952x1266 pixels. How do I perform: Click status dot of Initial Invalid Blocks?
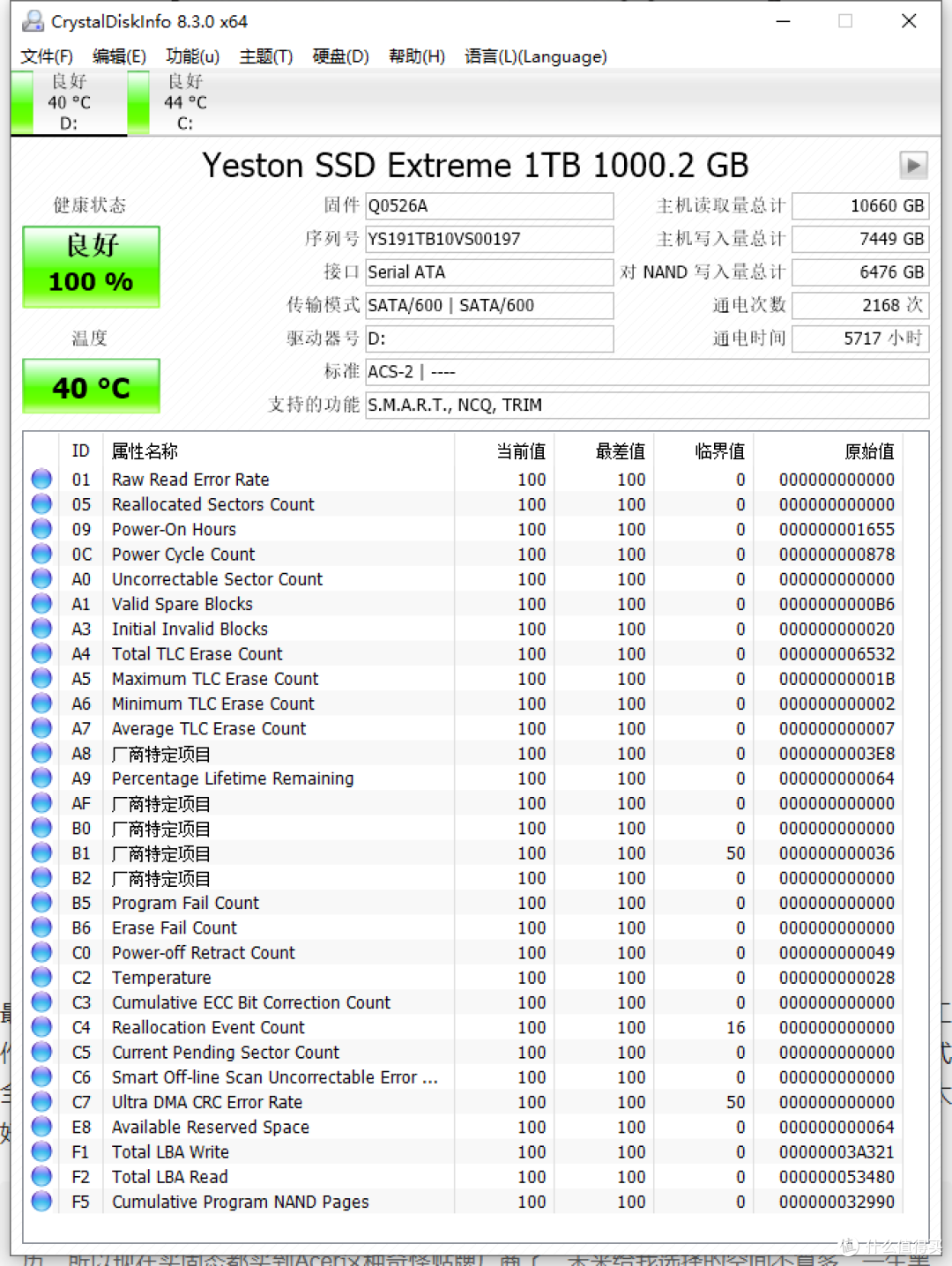coord(41,628)
